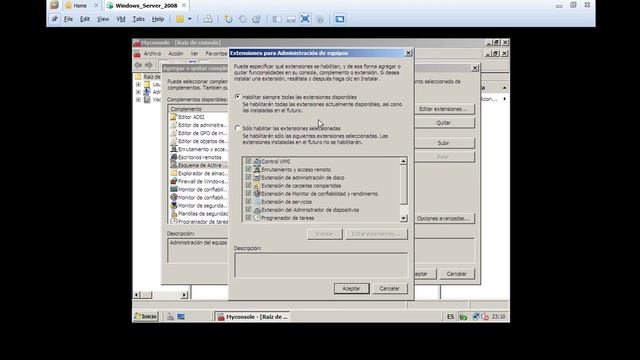This screenshot has height=360, width=640.
Task: Toggle Enrutamiento y acceso remoto checkbox
Action: click(x=248, y=169)
